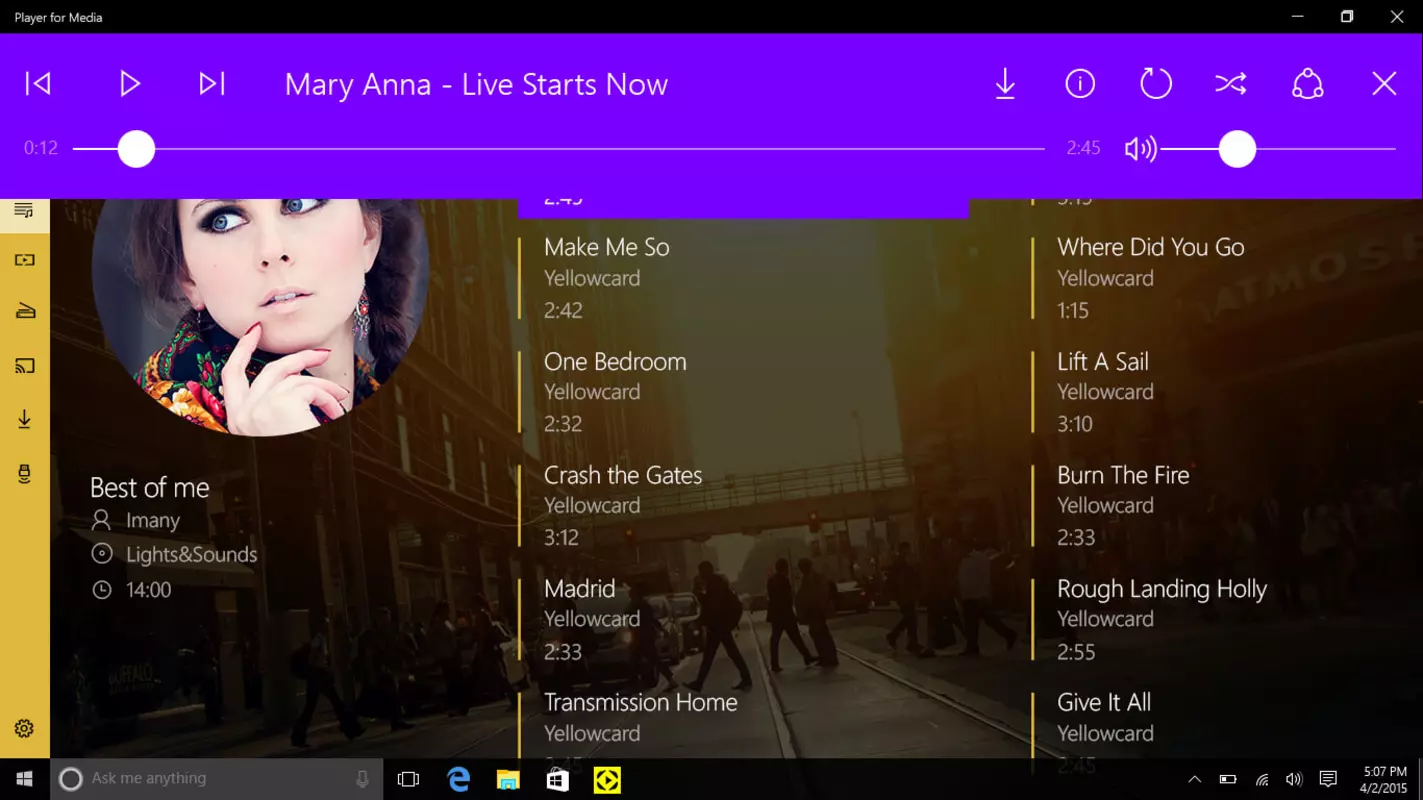The image size is (1423, 800).
Task: Open Task View on the taskbar
Action: 408,779
